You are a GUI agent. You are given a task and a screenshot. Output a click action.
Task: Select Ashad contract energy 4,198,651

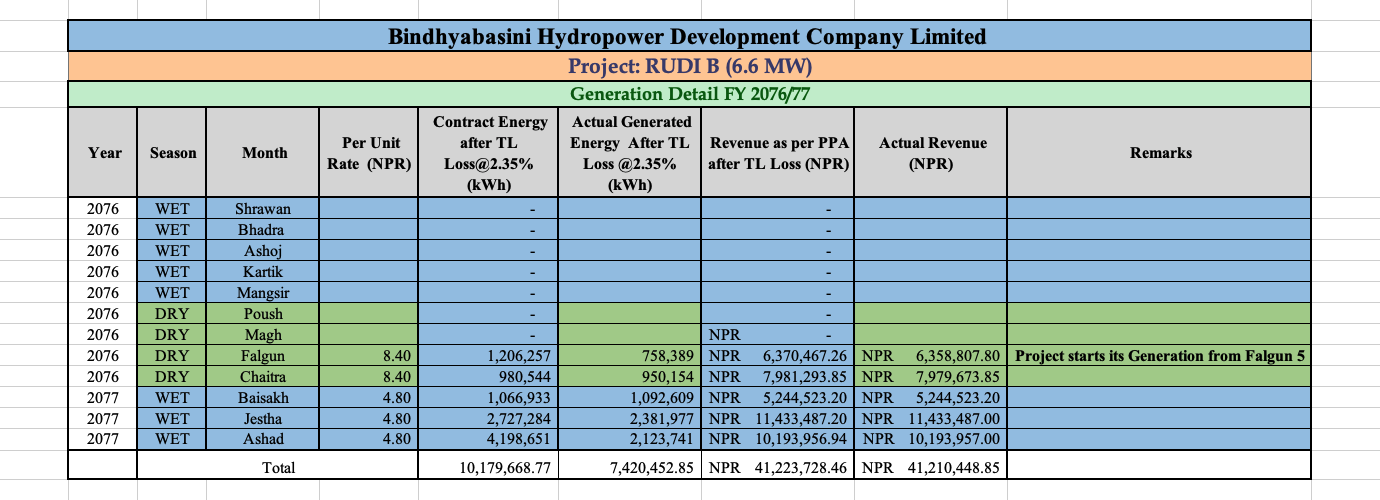tap(489, 440)
